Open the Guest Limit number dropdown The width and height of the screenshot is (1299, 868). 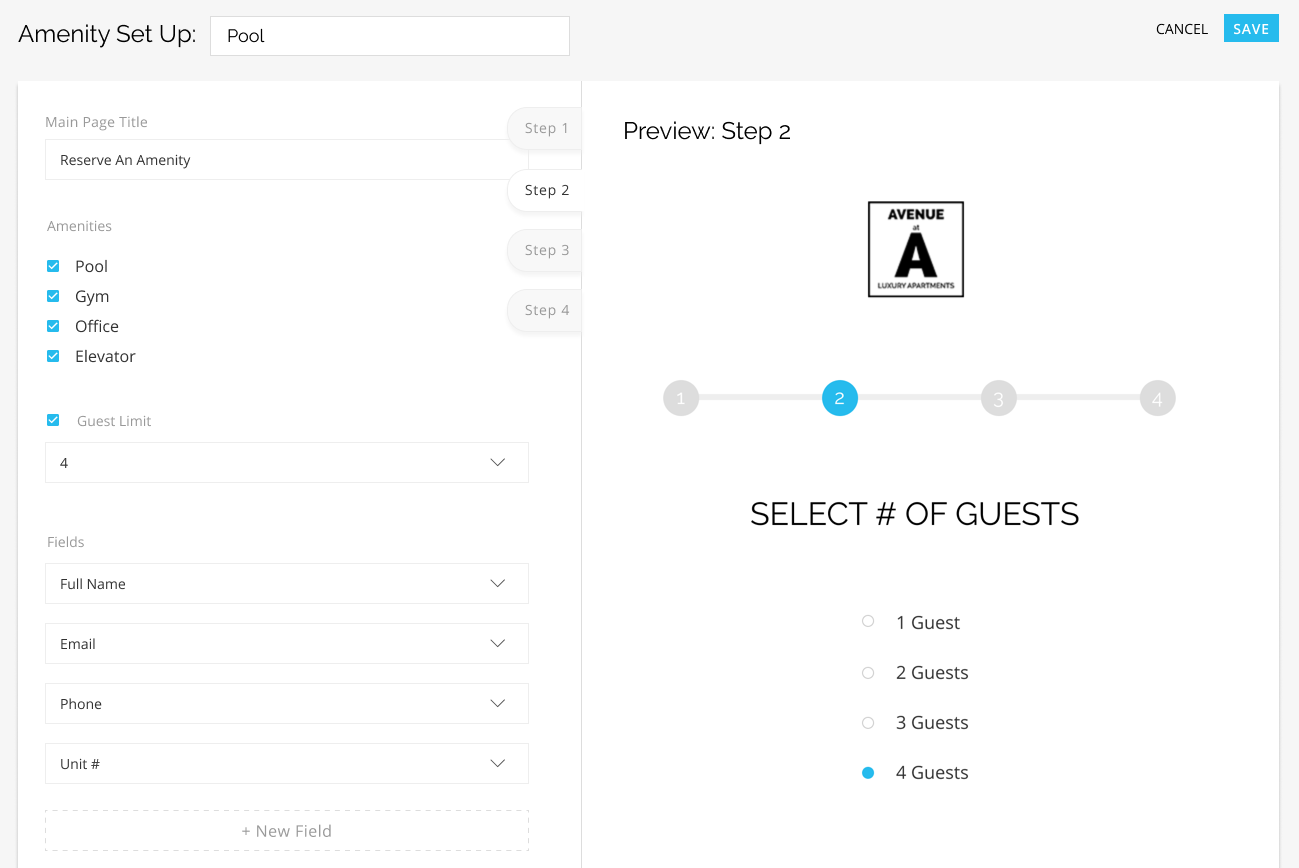[x=286, y=463]
